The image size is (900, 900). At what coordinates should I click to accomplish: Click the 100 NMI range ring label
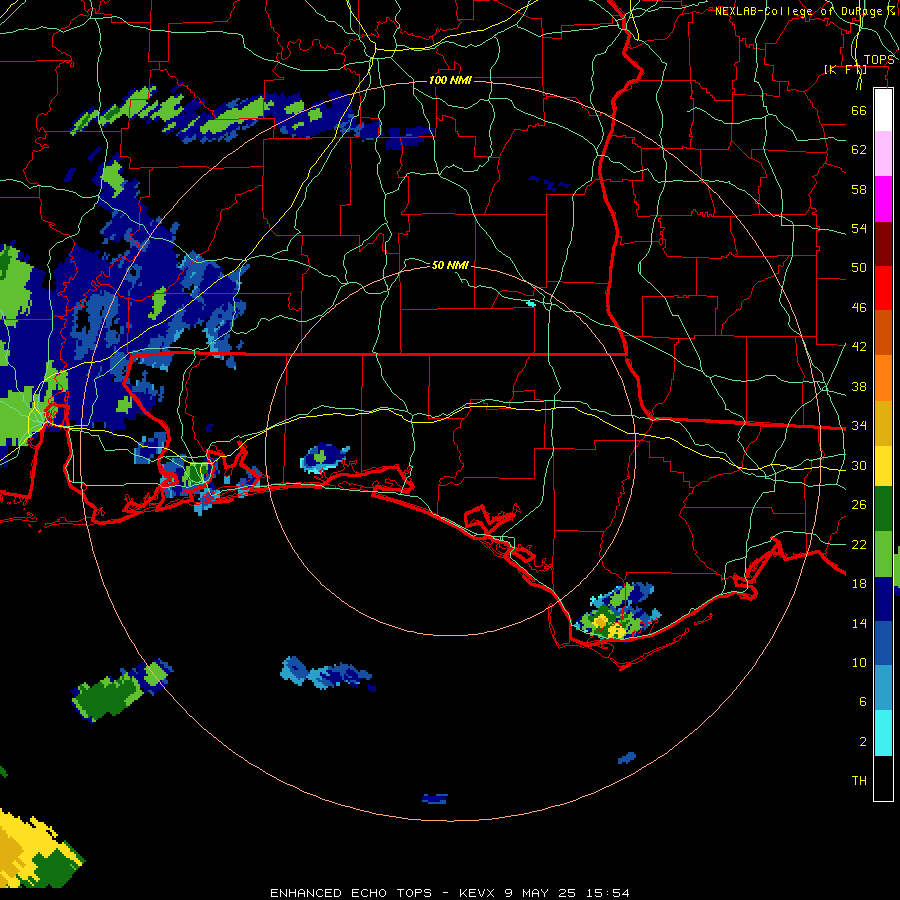click(450, 80)
